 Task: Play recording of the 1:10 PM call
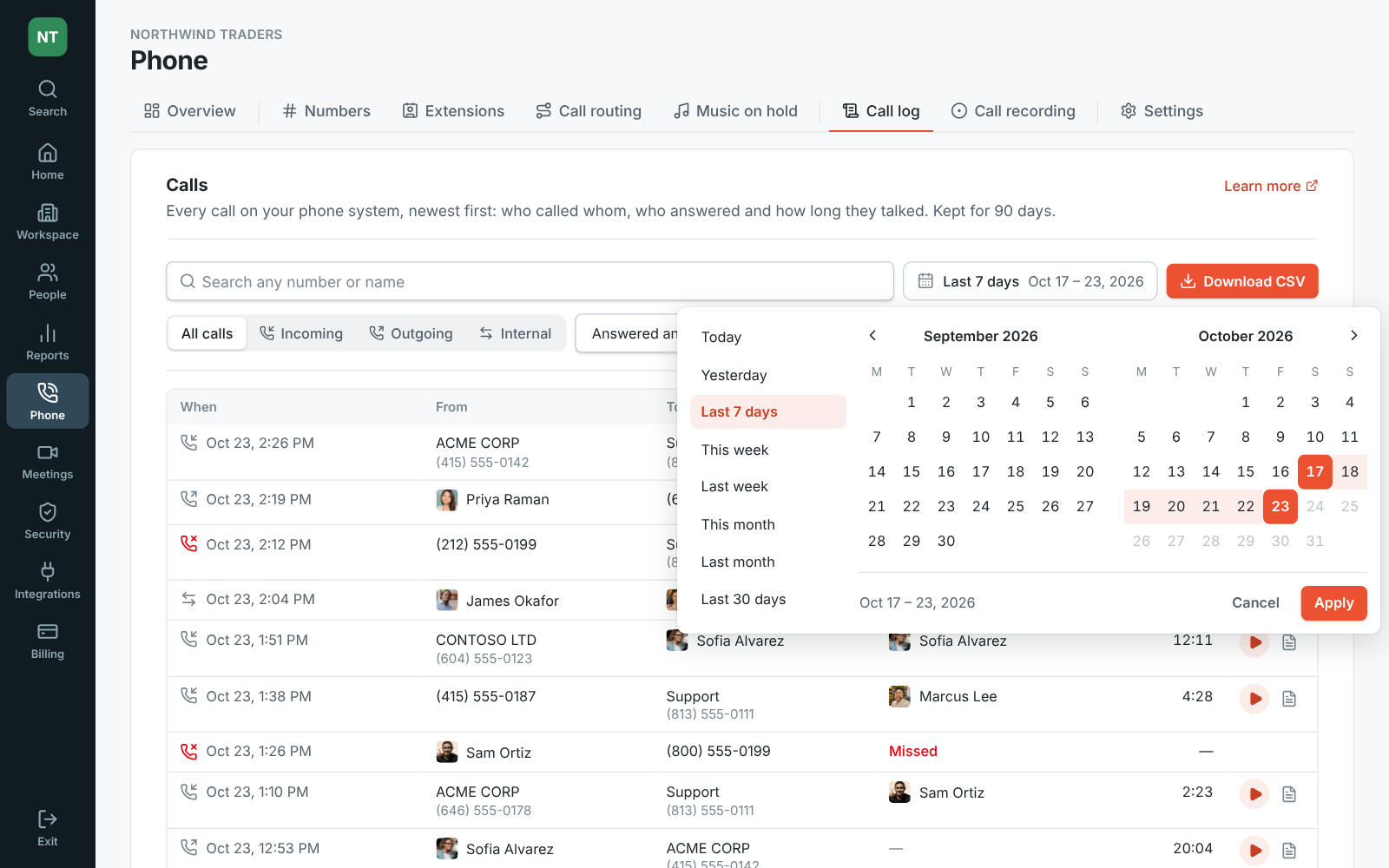[1254, 794]
